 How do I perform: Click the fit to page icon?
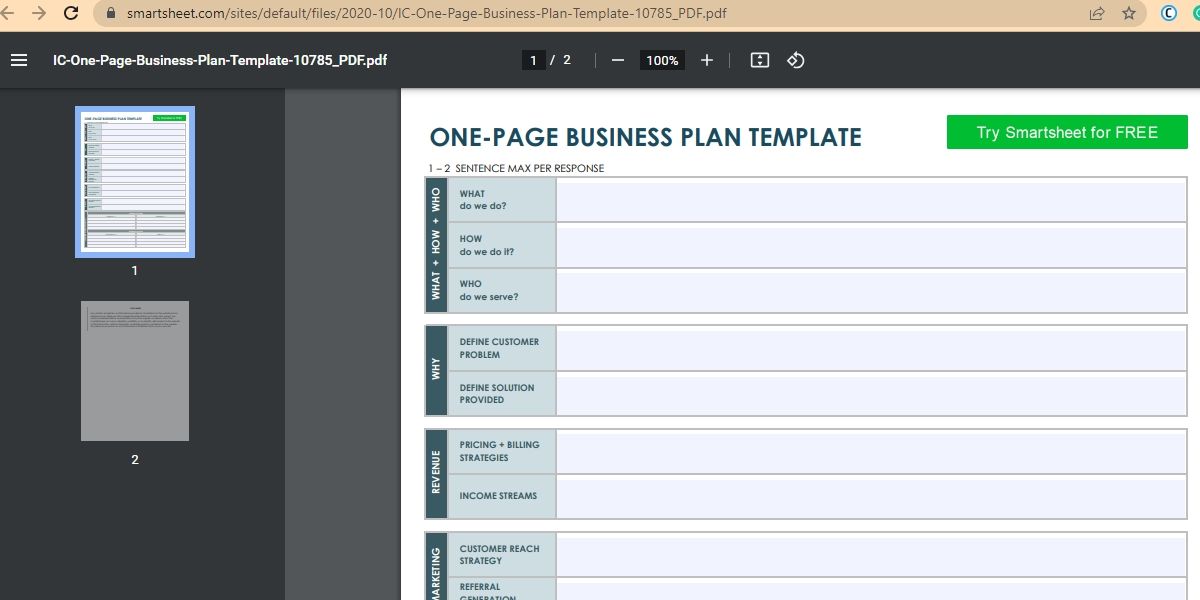(760, 60)
